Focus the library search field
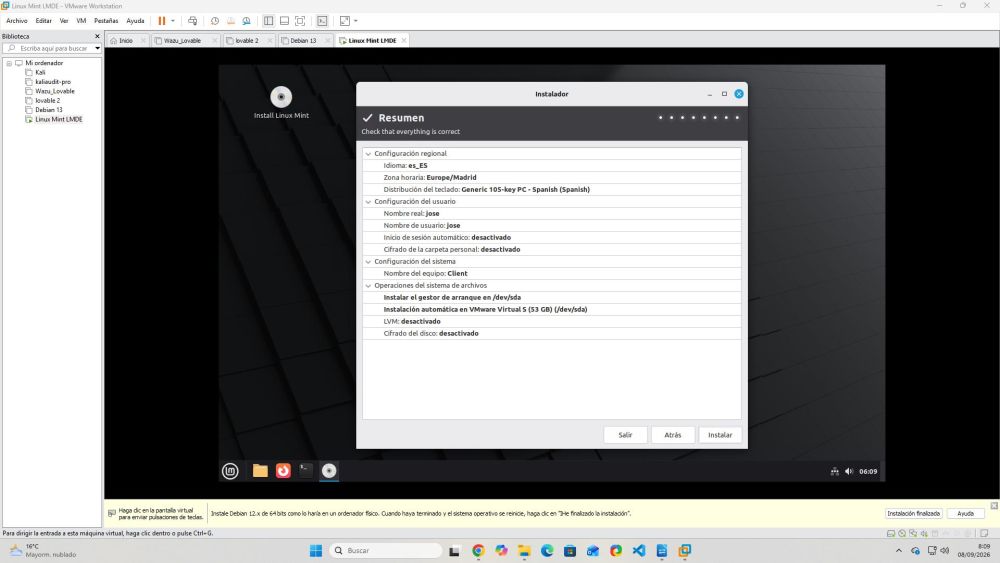 pyautogui.click(x=52, y=48)
